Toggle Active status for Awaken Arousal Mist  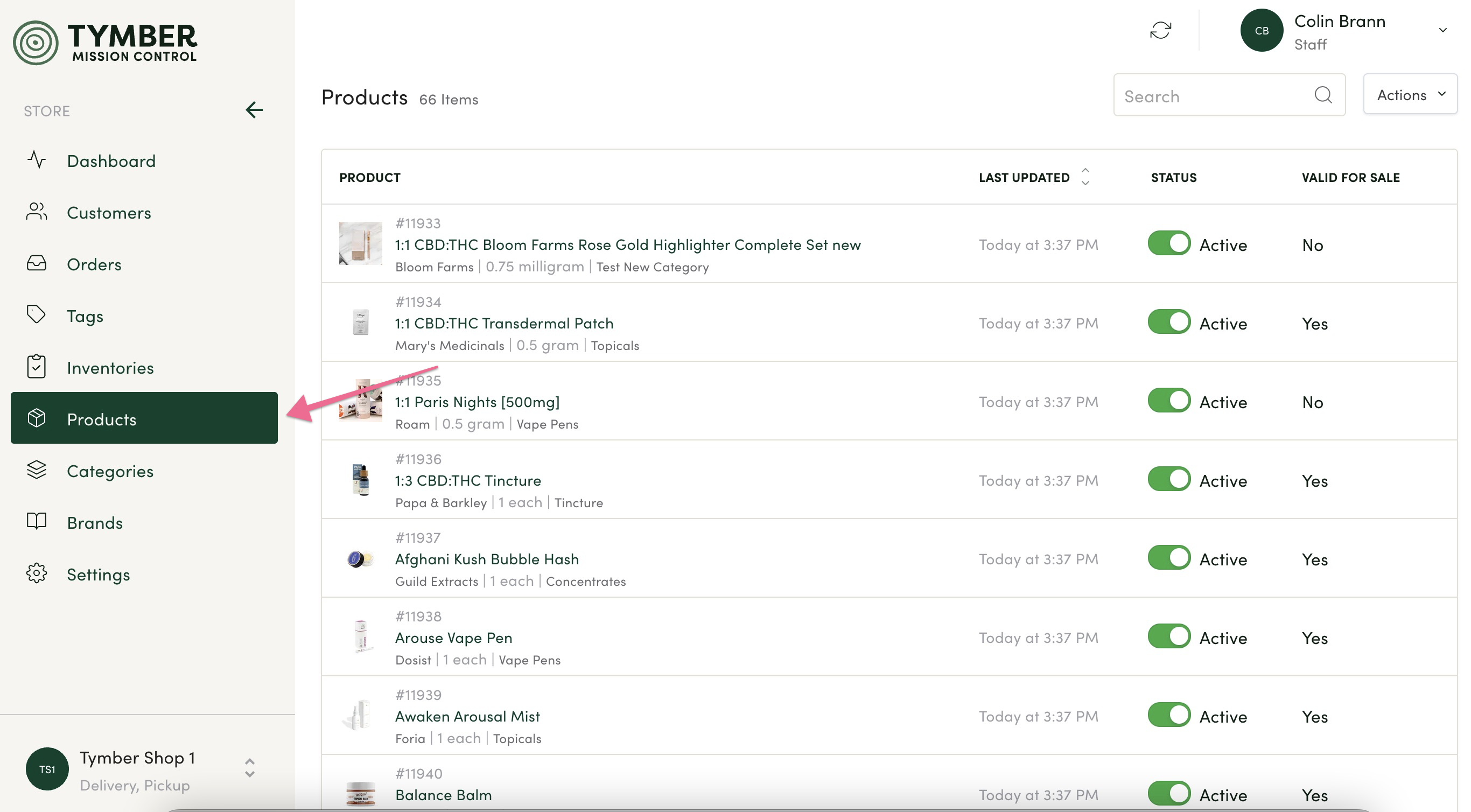pyautogui.click(x=1169, y=716)
